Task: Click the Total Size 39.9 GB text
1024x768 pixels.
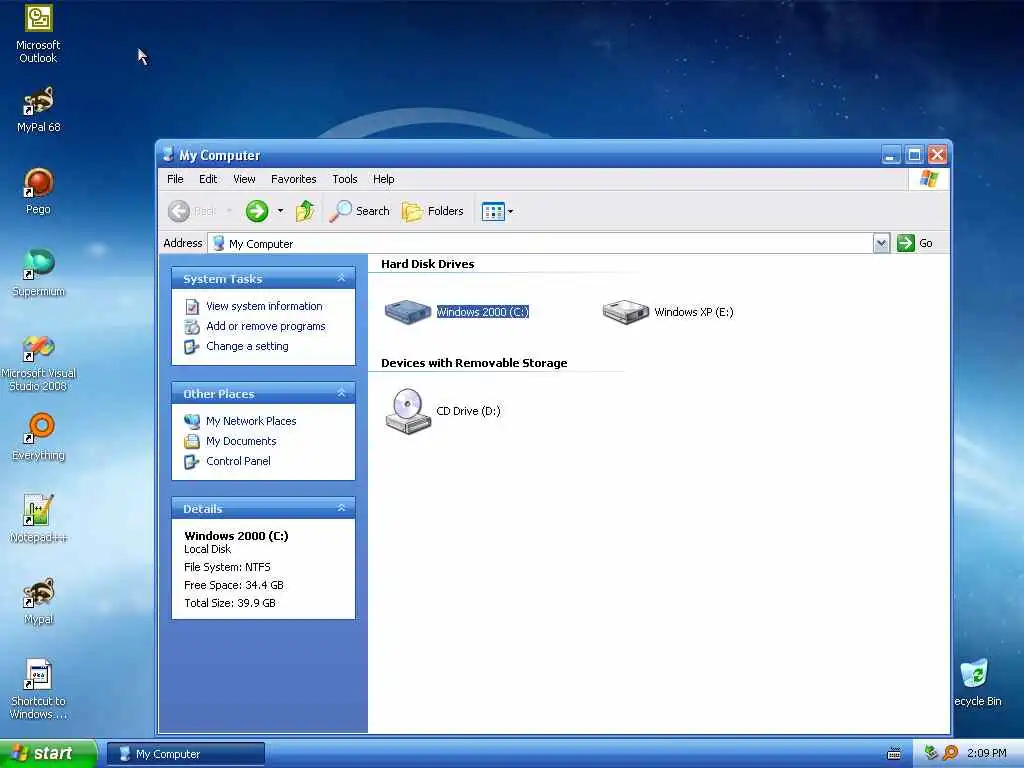Action: [x=230, y=603]
